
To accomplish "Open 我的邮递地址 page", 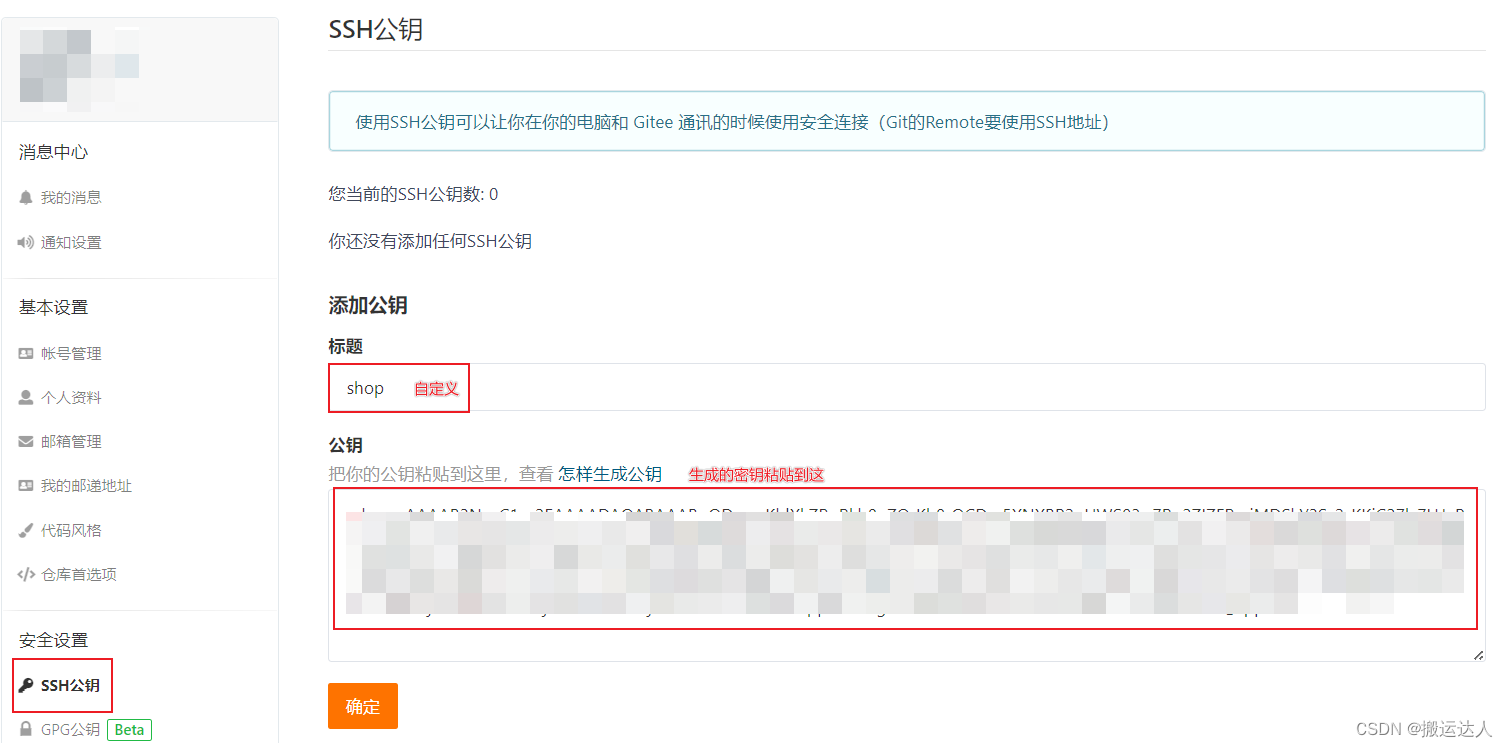I will (86, 486).
